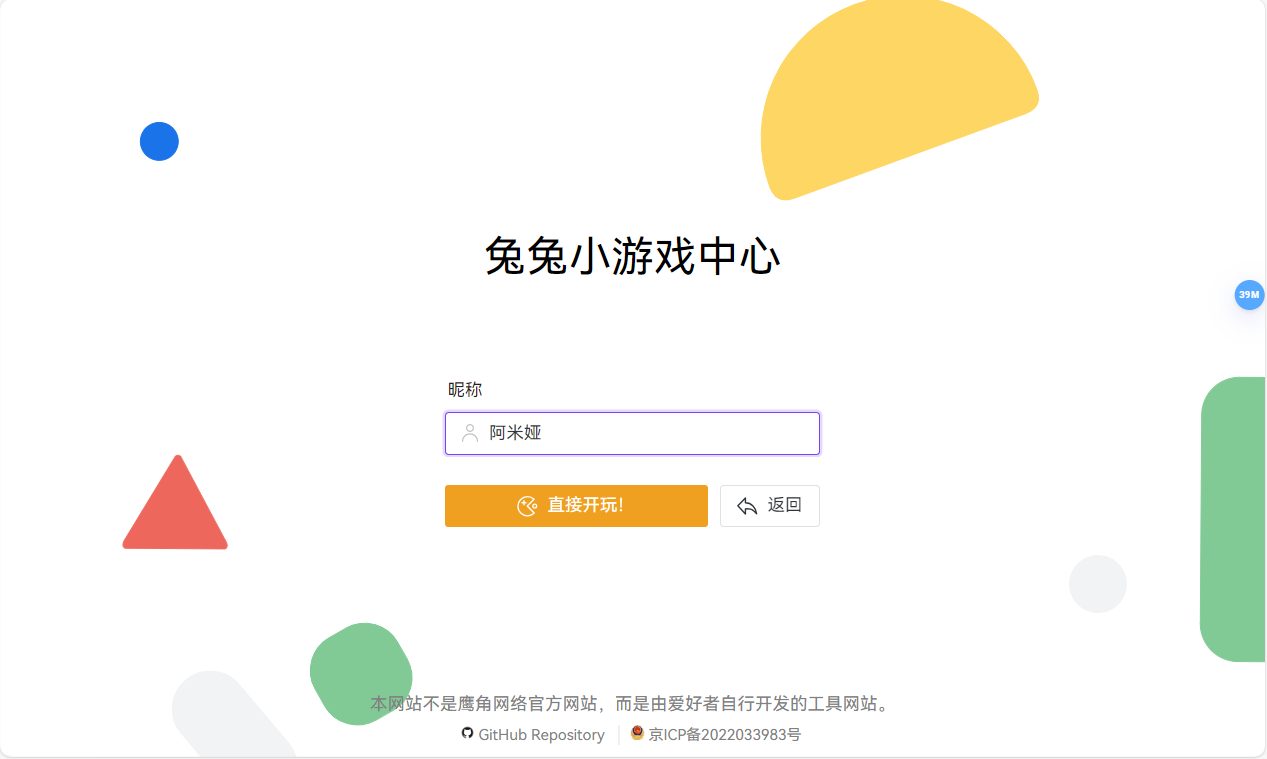Image resolution: width=1267 pixels, height=759 pixels.
Task: Start playing with the 直接开玩! button
Action: 576,506
